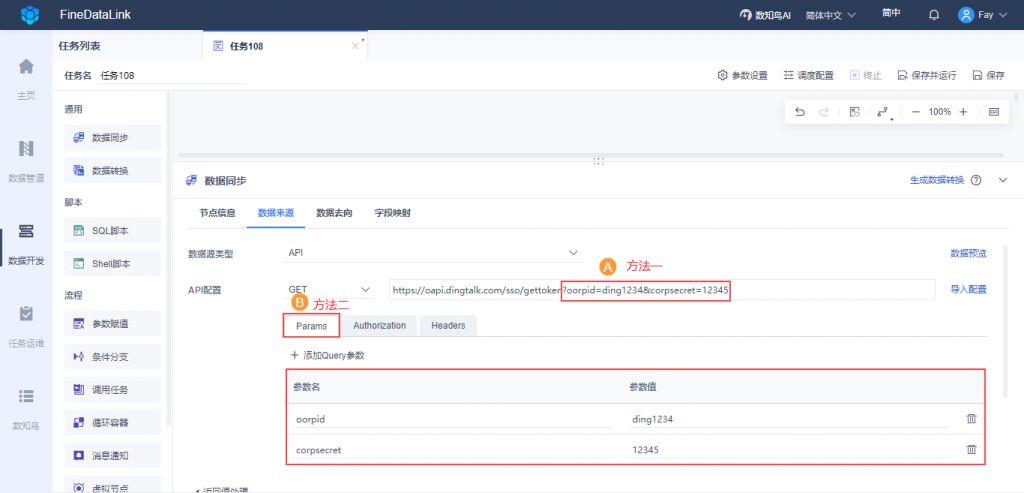Click the API URL input field

point(662,290)
